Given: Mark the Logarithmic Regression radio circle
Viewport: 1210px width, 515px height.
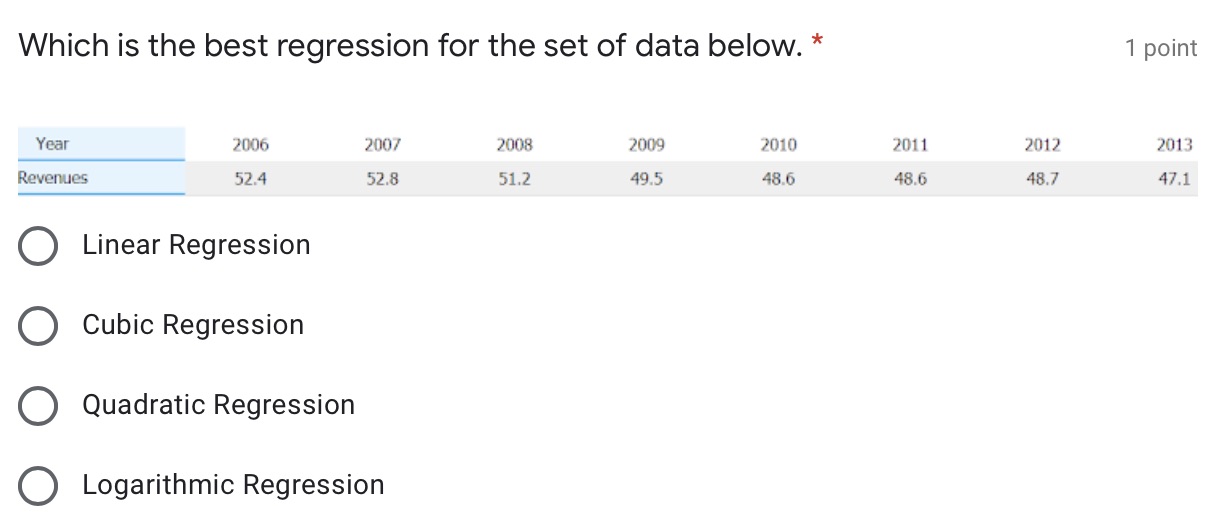Looking at the screenshot, I should 38,486.
